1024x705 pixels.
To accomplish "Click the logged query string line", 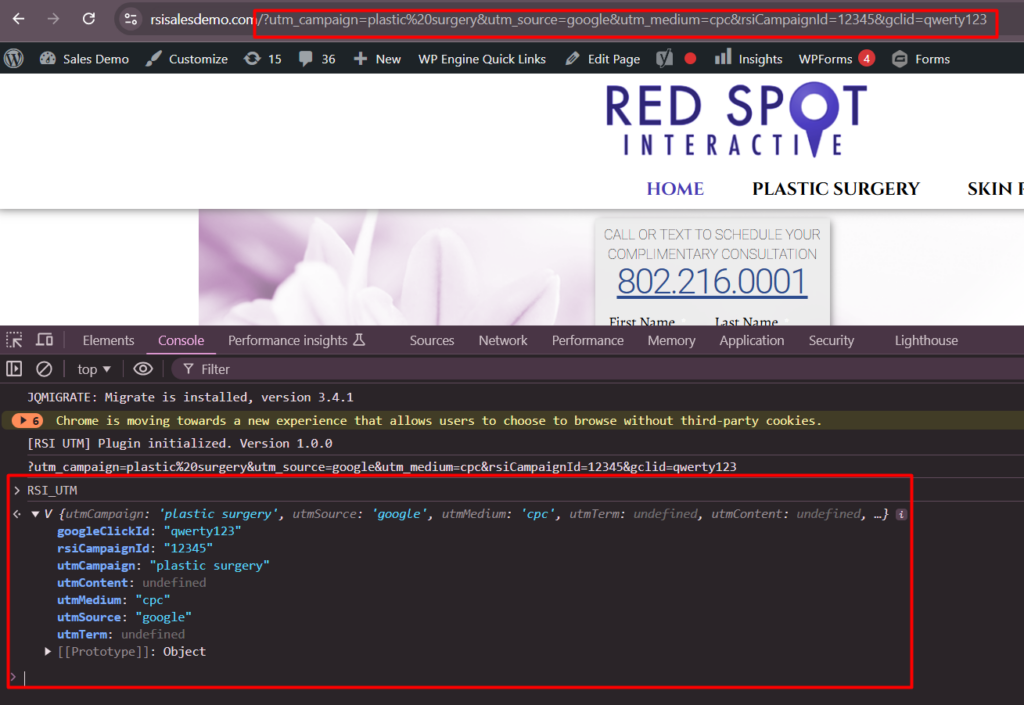I will point(381,467).
